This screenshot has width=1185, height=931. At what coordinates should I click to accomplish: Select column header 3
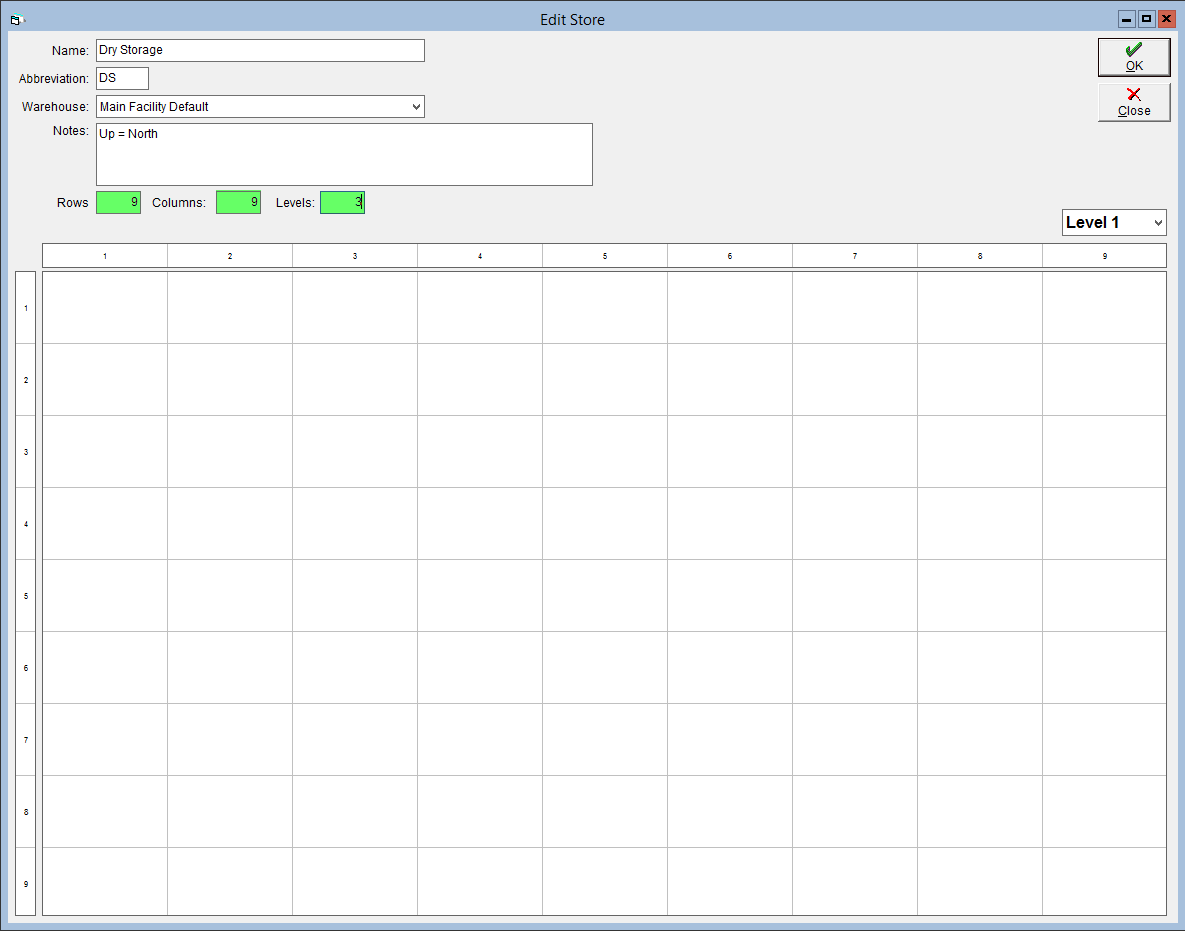point(354,256)
